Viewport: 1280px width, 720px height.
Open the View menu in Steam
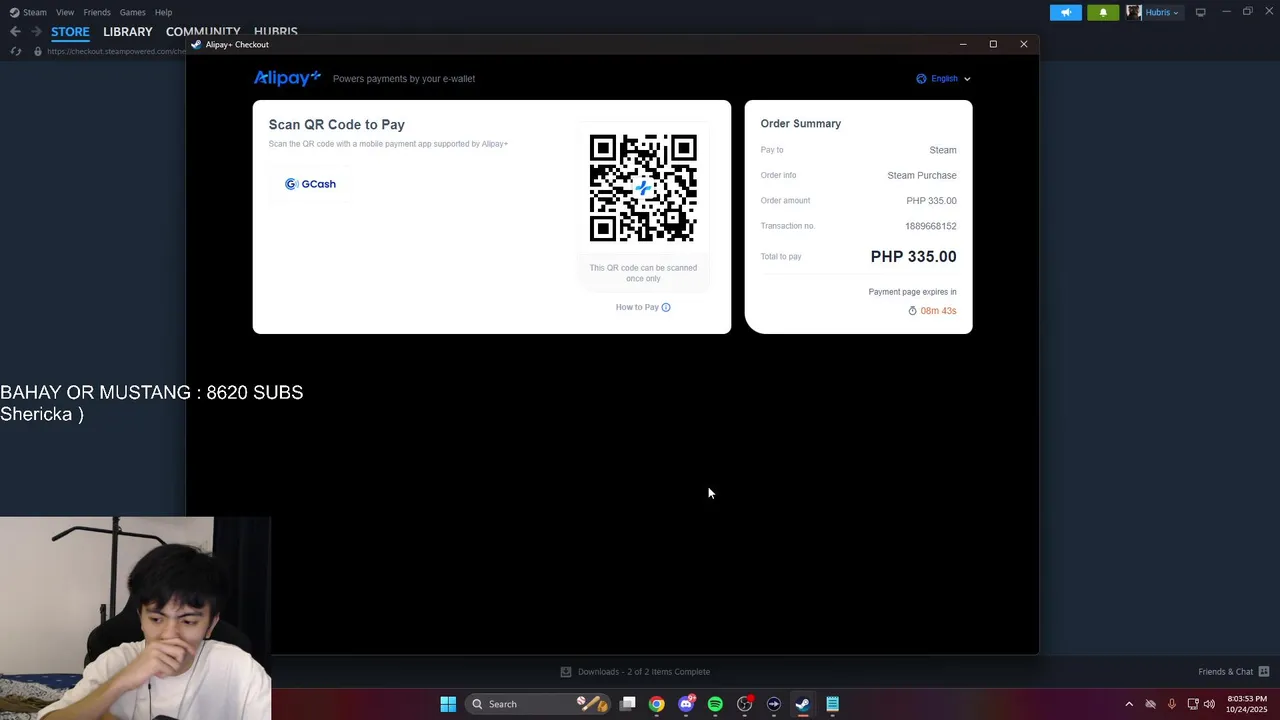click(x=65, y=12)
